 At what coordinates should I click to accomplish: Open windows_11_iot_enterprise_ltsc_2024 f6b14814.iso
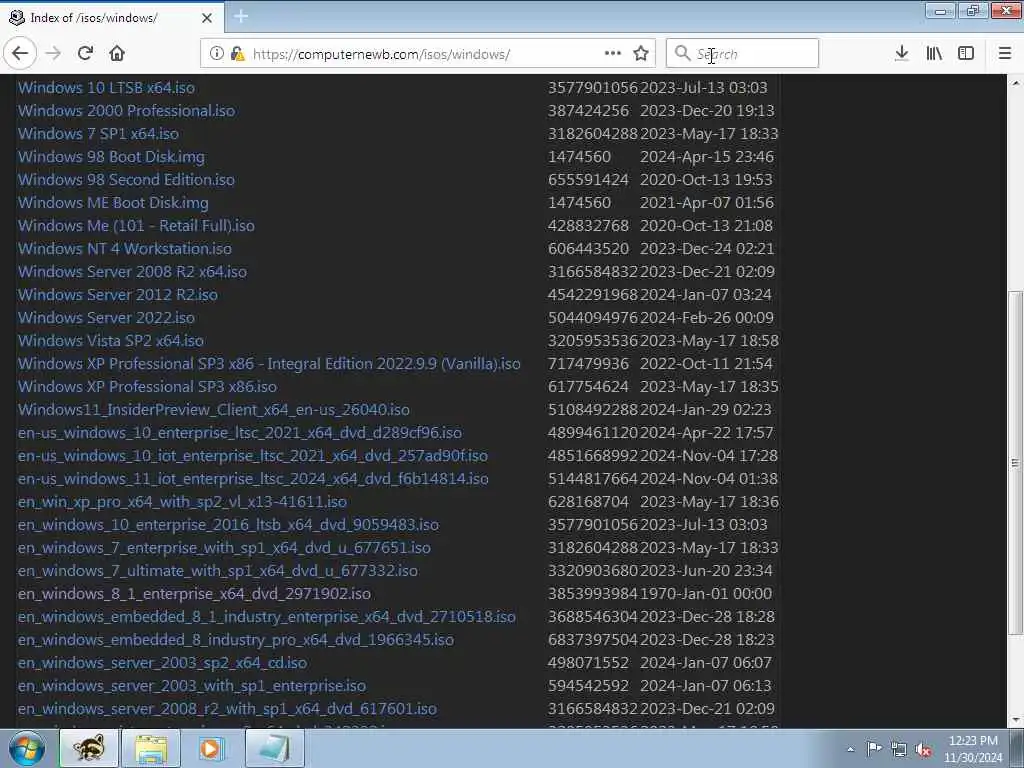253,479
